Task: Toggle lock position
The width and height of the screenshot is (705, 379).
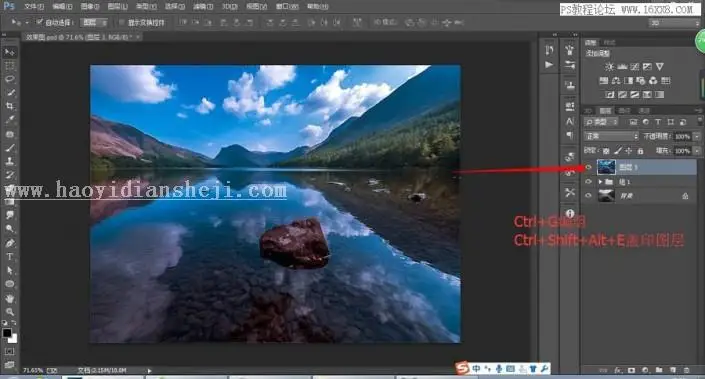Action: click(629, 151)
